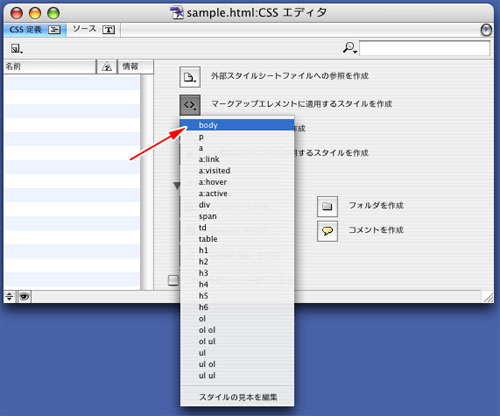500x416 pixels.
Task: Click the round help button at top right
Action: tap(486, 30)
